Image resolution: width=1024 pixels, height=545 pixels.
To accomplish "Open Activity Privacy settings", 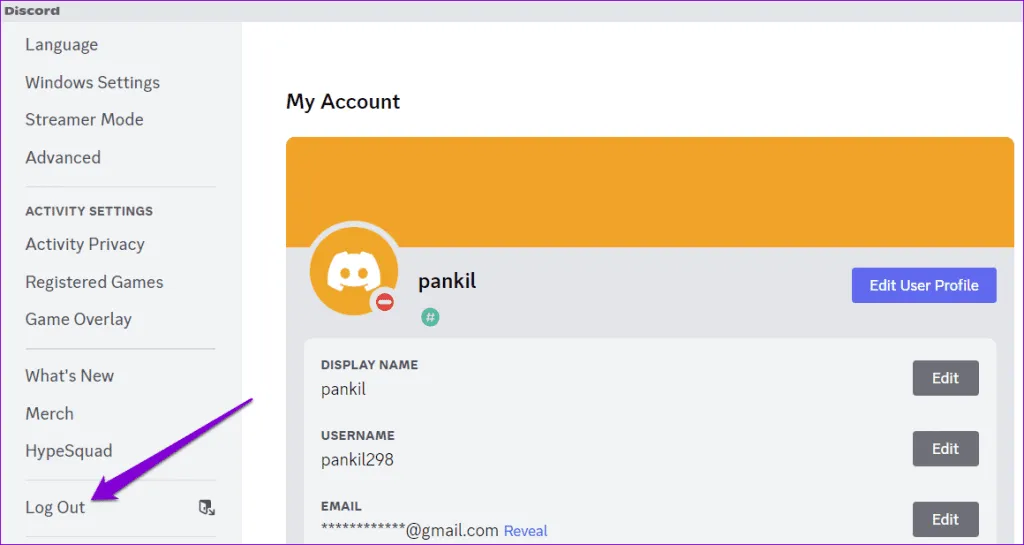I will 85,244.
